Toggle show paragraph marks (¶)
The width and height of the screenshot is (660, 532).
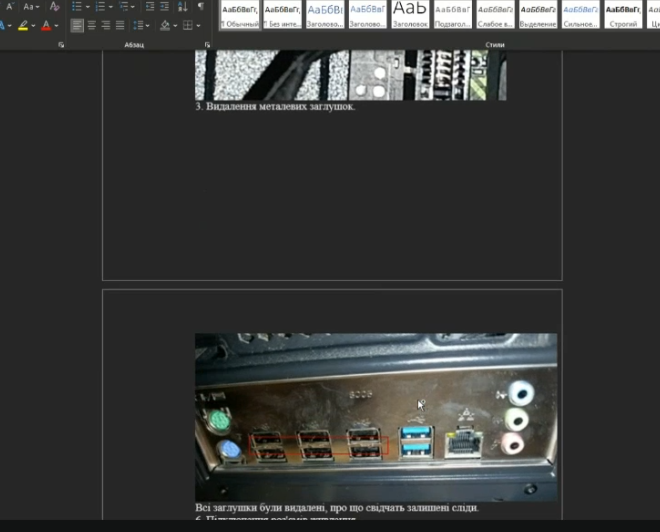201,6
